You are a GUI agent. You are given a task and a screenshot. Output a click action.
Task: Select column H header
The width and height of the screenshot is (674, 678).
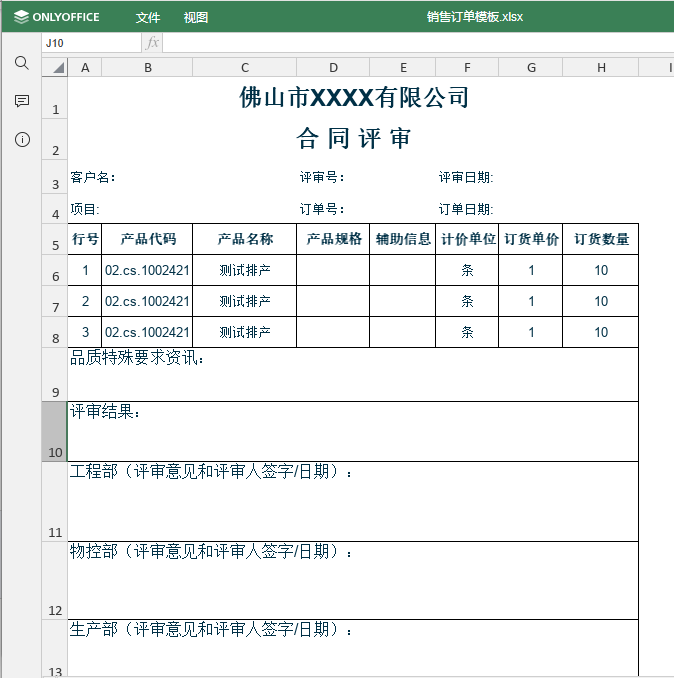(x=600, y=67)
